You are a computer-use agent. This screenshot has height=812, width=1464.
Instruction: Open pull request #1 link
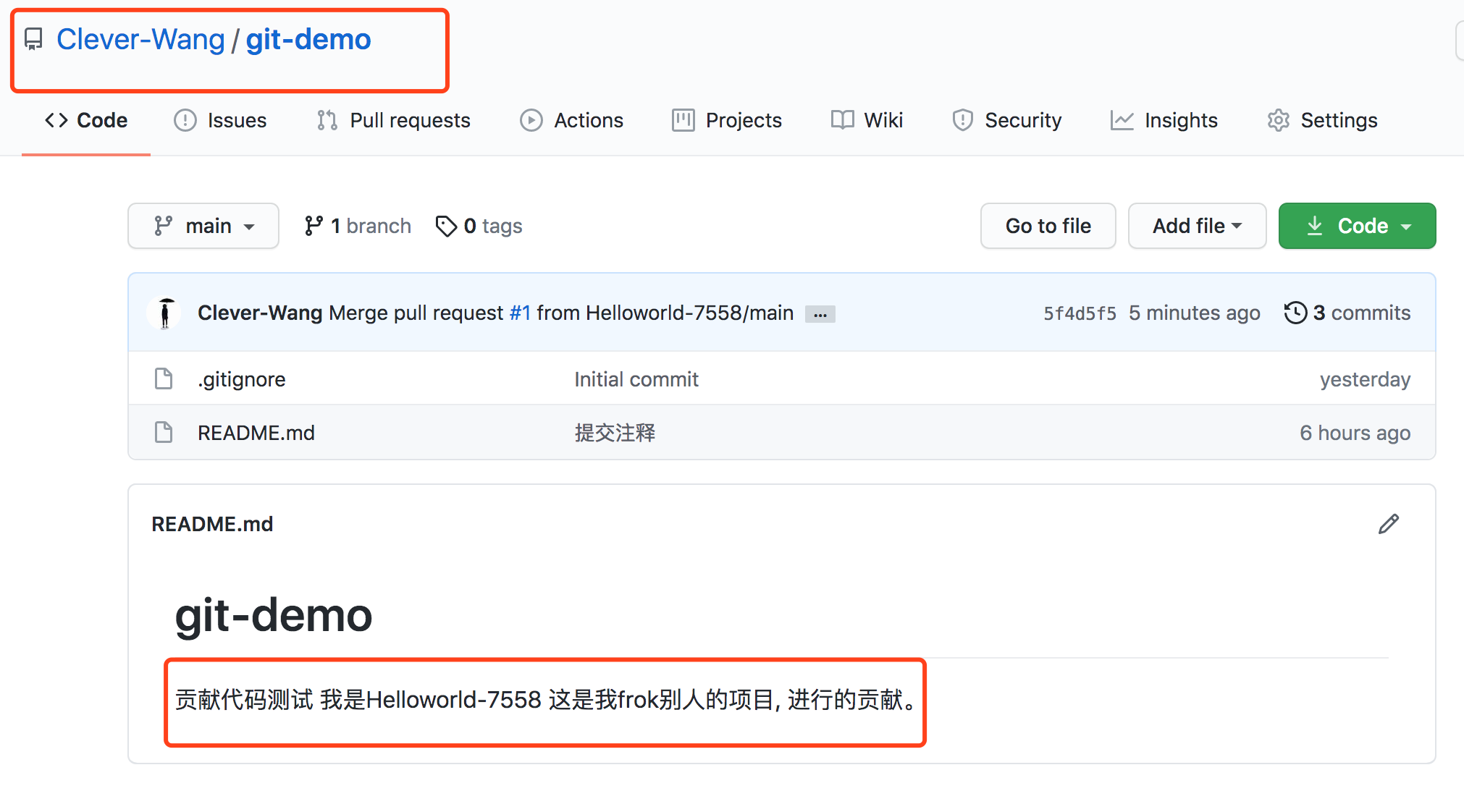pyautogui.click(x=520, y=313)
